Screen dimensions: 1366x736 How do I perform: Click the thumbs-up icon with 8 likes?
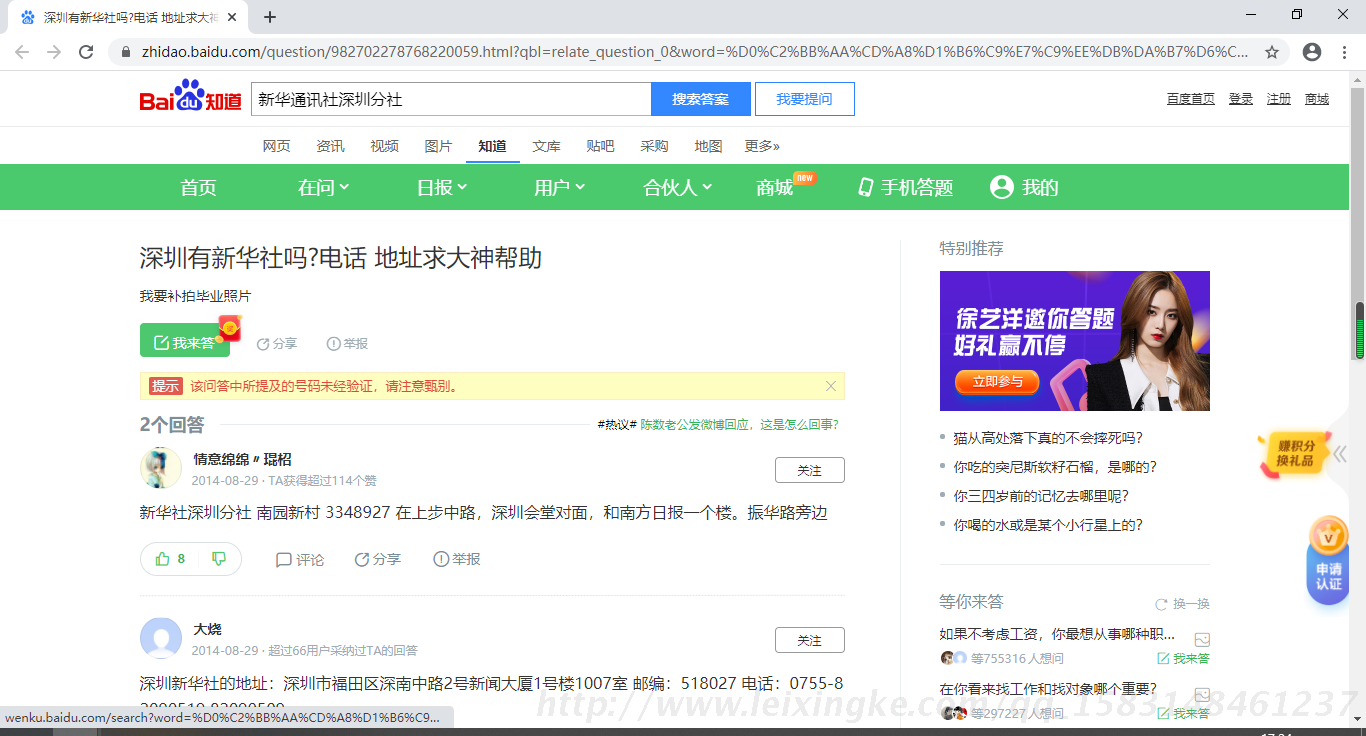[163, 559]
